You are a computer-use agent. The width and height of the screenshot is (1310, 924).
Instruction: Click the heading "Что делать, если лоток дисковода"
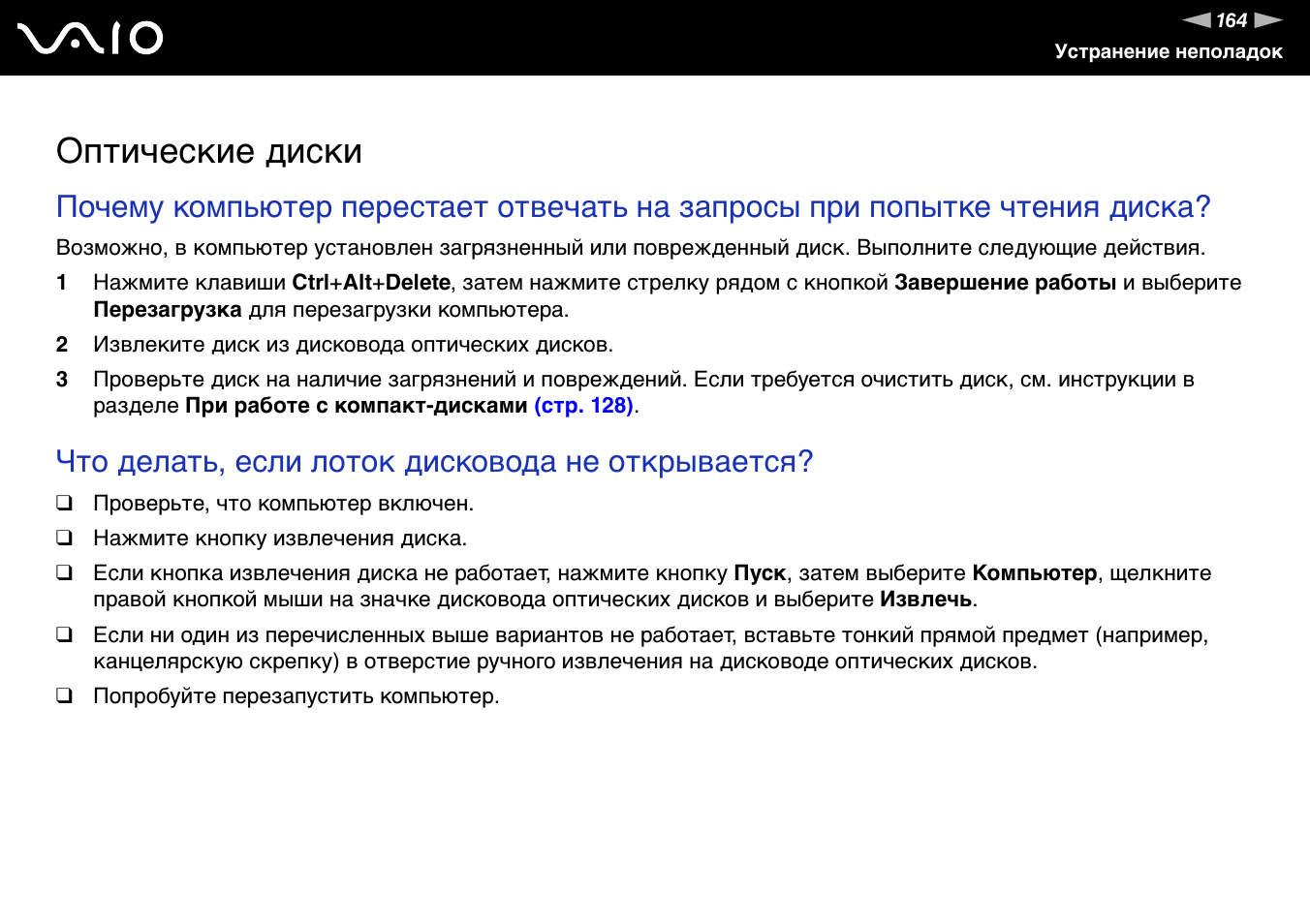[434, 462]
